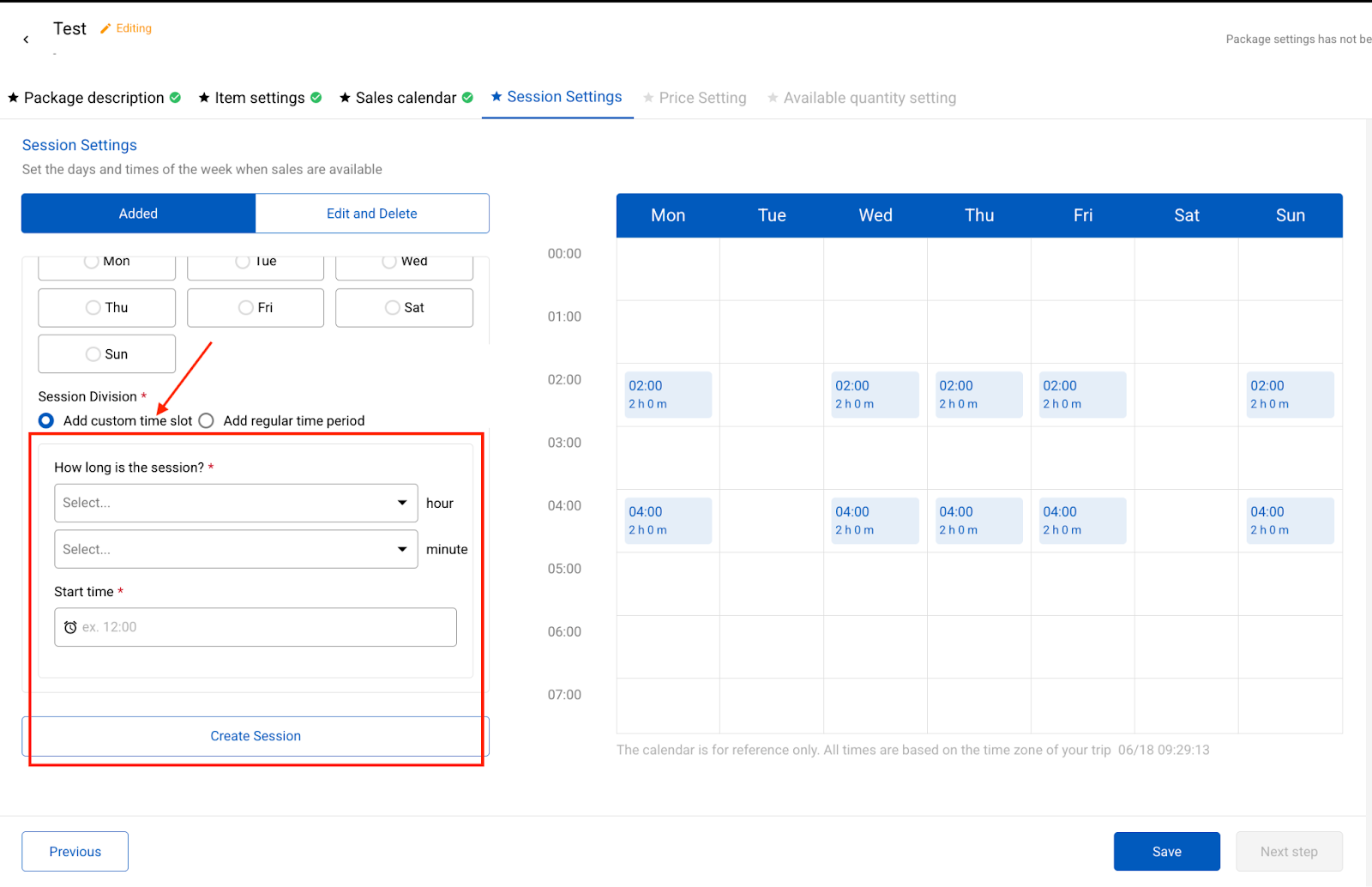Switch to the Added tab
This screenshot has width=1372, height=887.
(138, 214)
